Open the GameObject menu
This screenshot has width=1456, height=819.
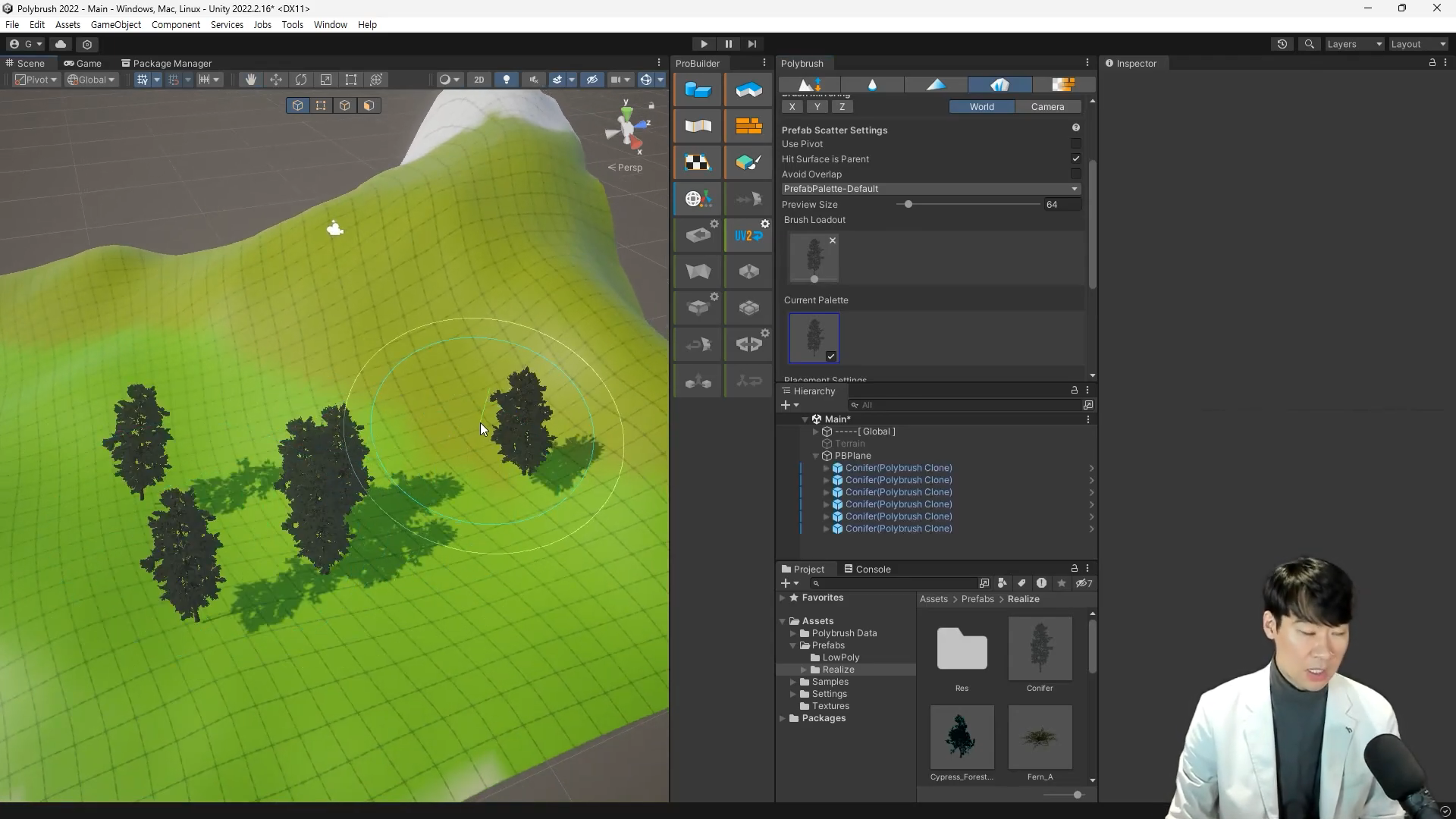pos(115,24)
